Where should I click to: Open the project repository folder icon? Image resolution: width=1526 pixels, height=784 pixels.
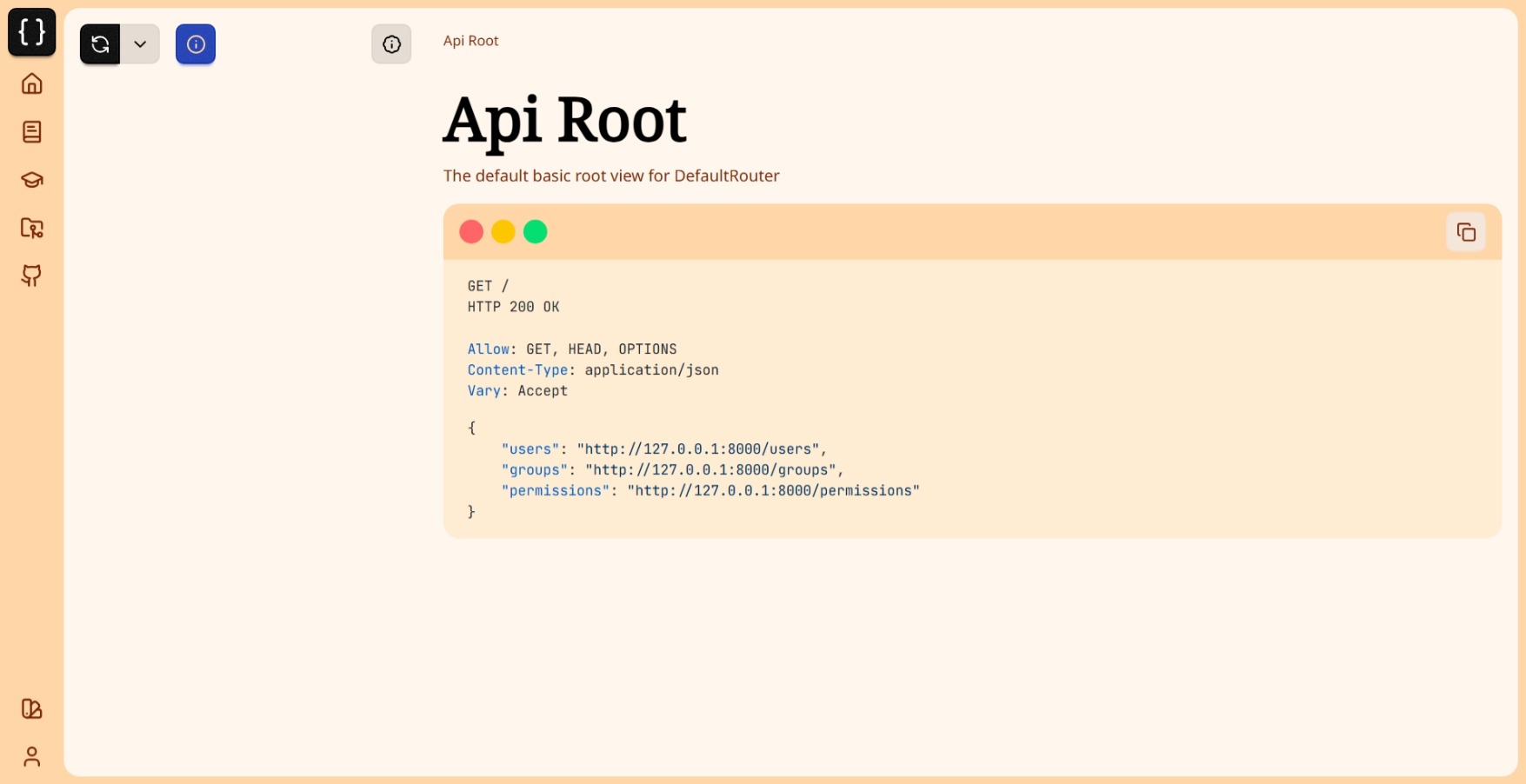pos(31,228)
